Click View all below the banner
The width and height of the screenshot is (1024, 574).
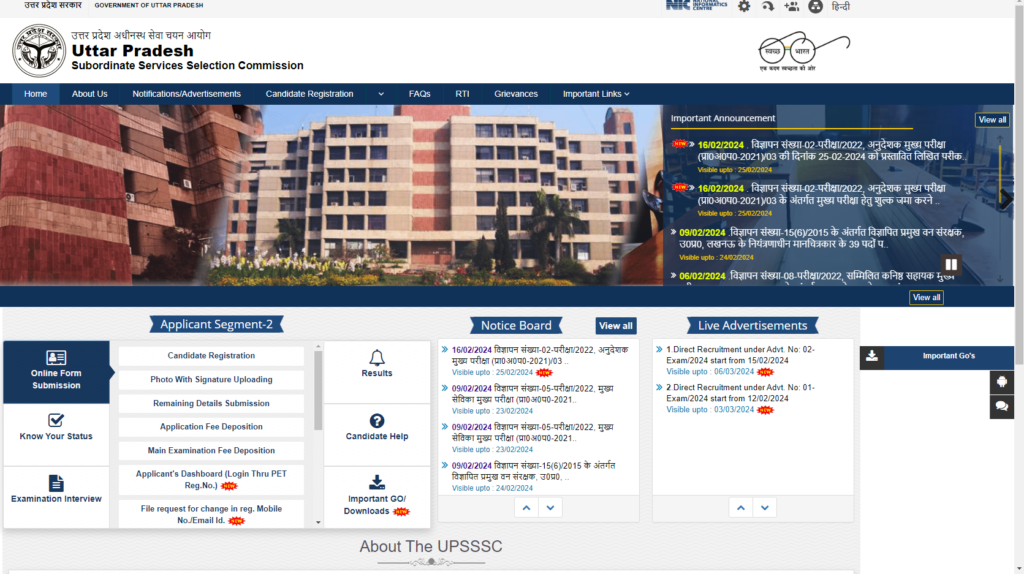pos(926,297)
